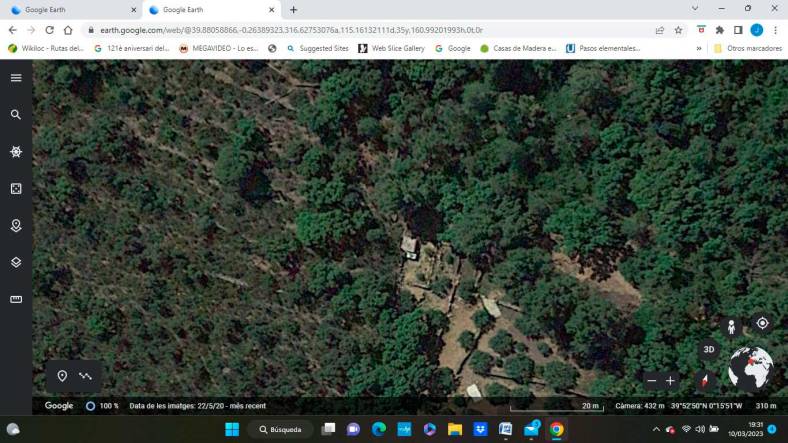
Task: Switch to the first Google Earth tab
Action: 69,10
